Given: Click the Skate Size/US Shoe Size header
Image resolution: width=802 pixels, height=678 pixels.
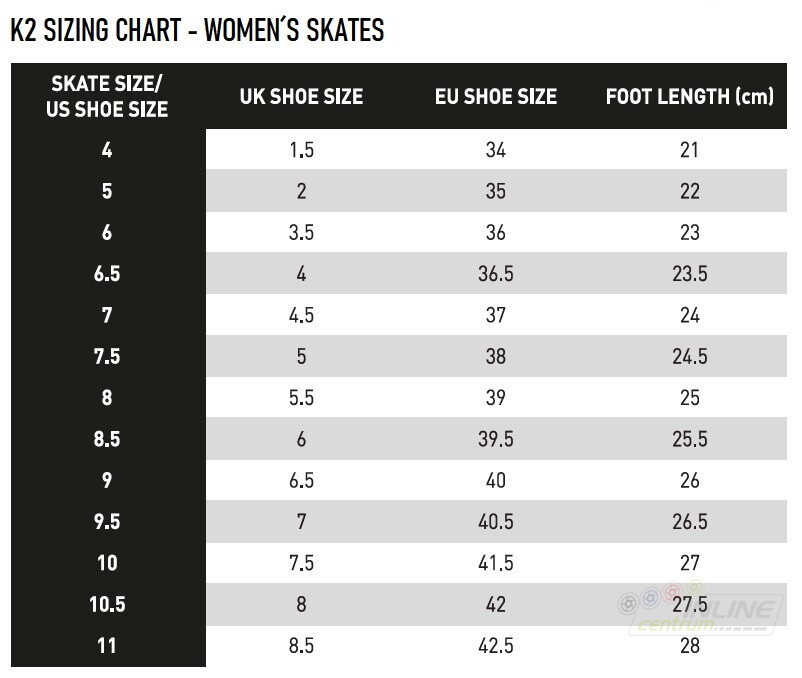Looking at the screenshot, I should pos(107,96).
